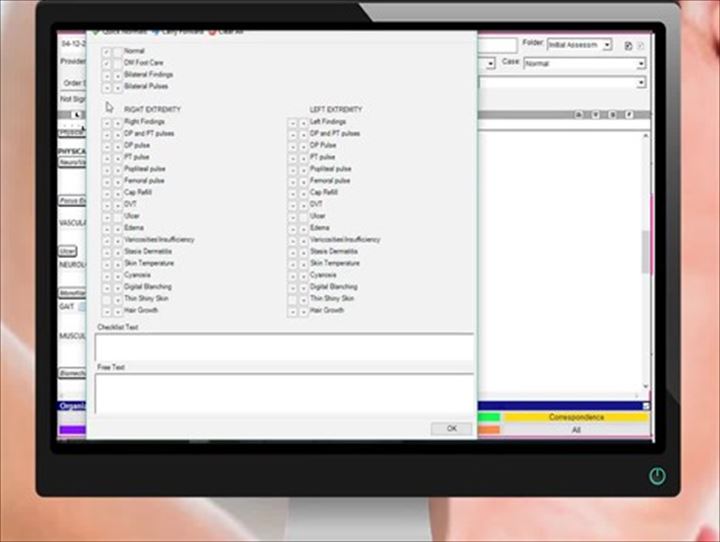Viewport: 720px width, 542px height.
Task: Click inside the Free Text box
Action: click(284, 391)
